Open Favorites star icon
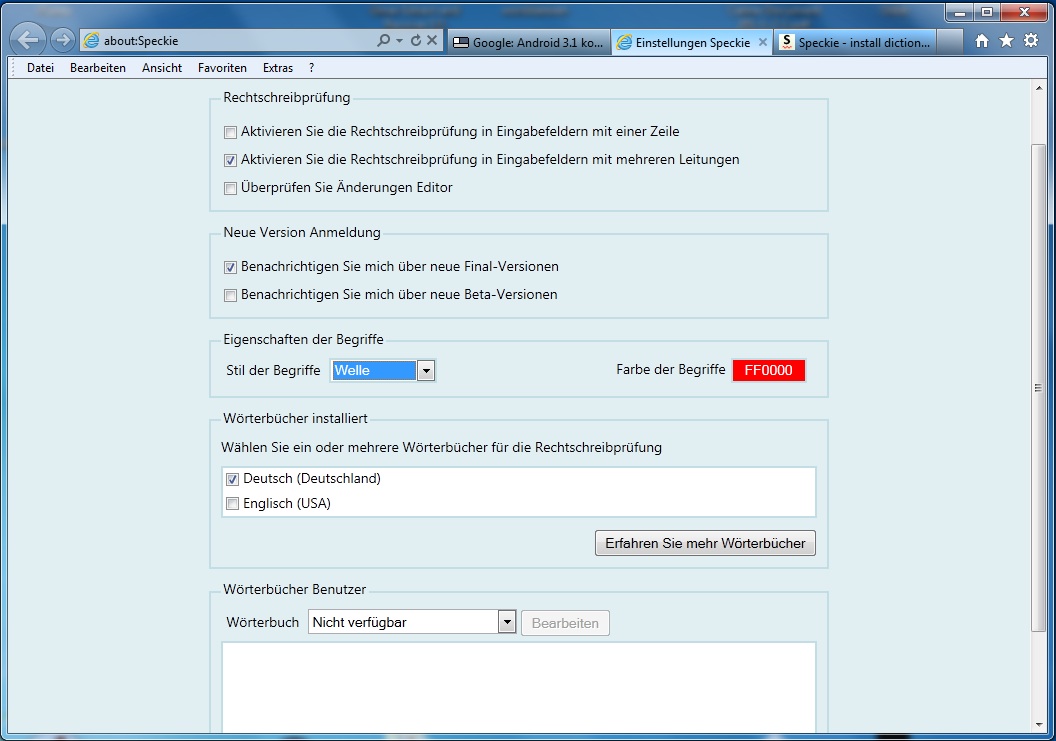The width and height of the screenshot is (1056, 741). [1006, 41]
